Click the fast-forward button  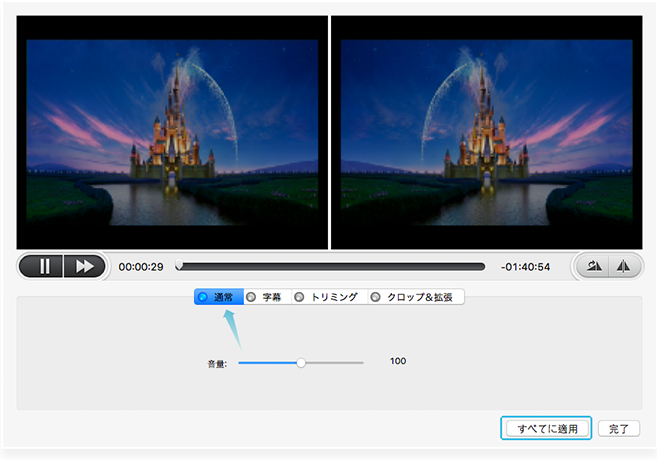pyautogui.click(x=84, y=266)
